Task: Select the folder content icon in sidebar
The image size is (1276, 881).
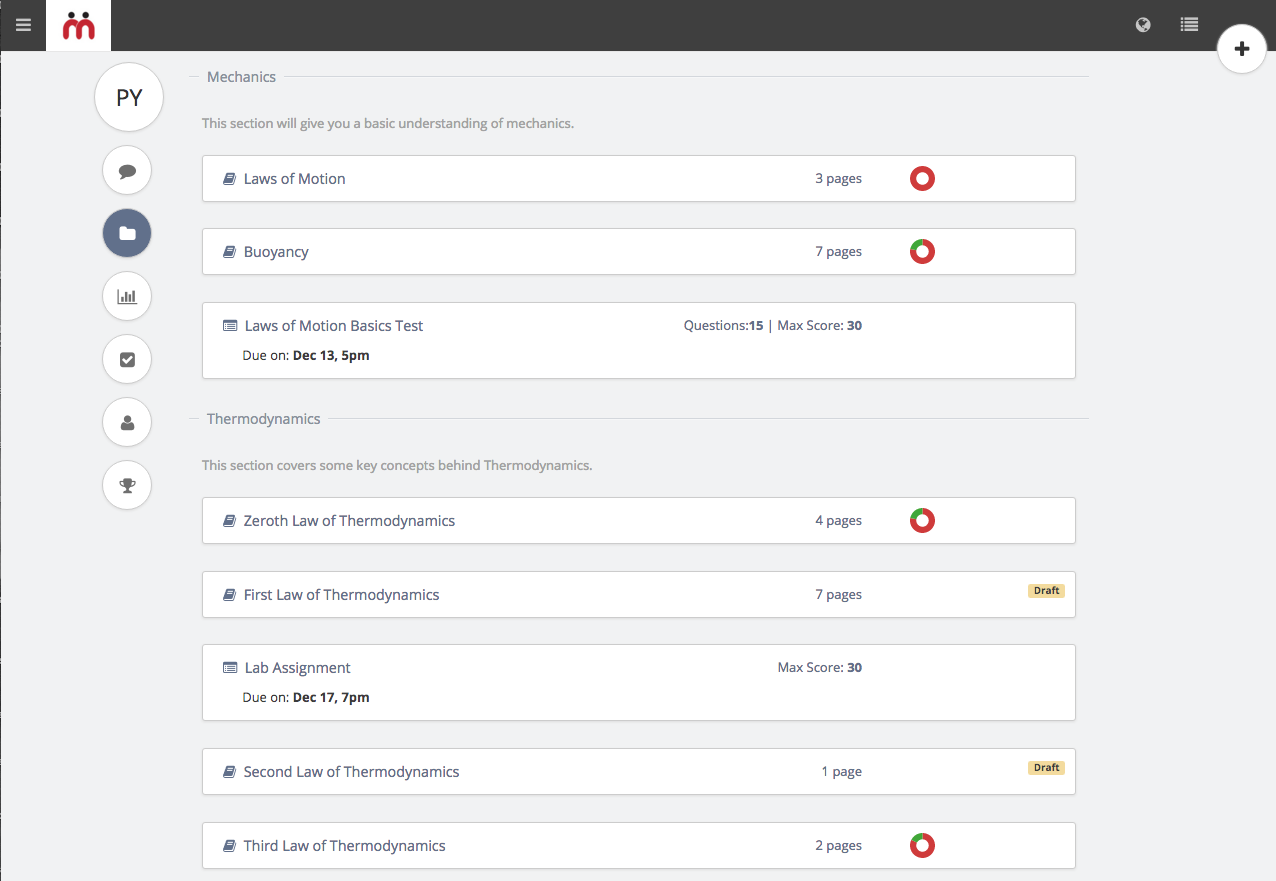Action: pyautogui.click(x=127, y=233)
